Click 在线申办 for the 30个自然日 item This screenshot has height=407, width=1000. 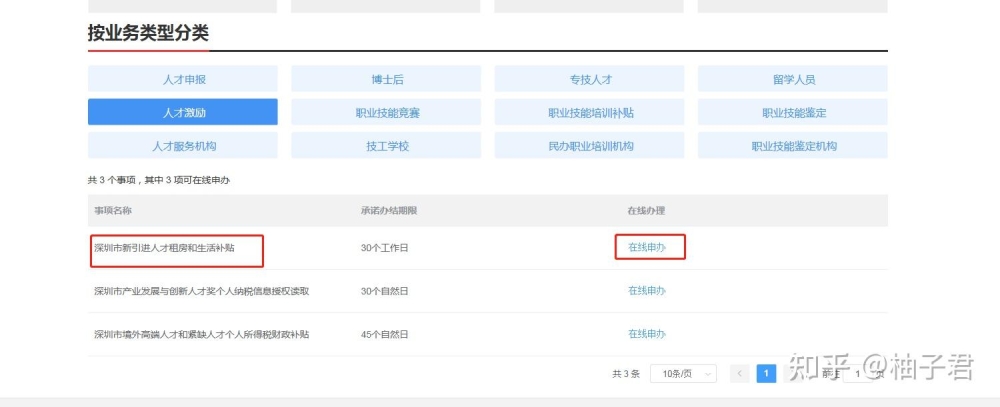(647, 291)
